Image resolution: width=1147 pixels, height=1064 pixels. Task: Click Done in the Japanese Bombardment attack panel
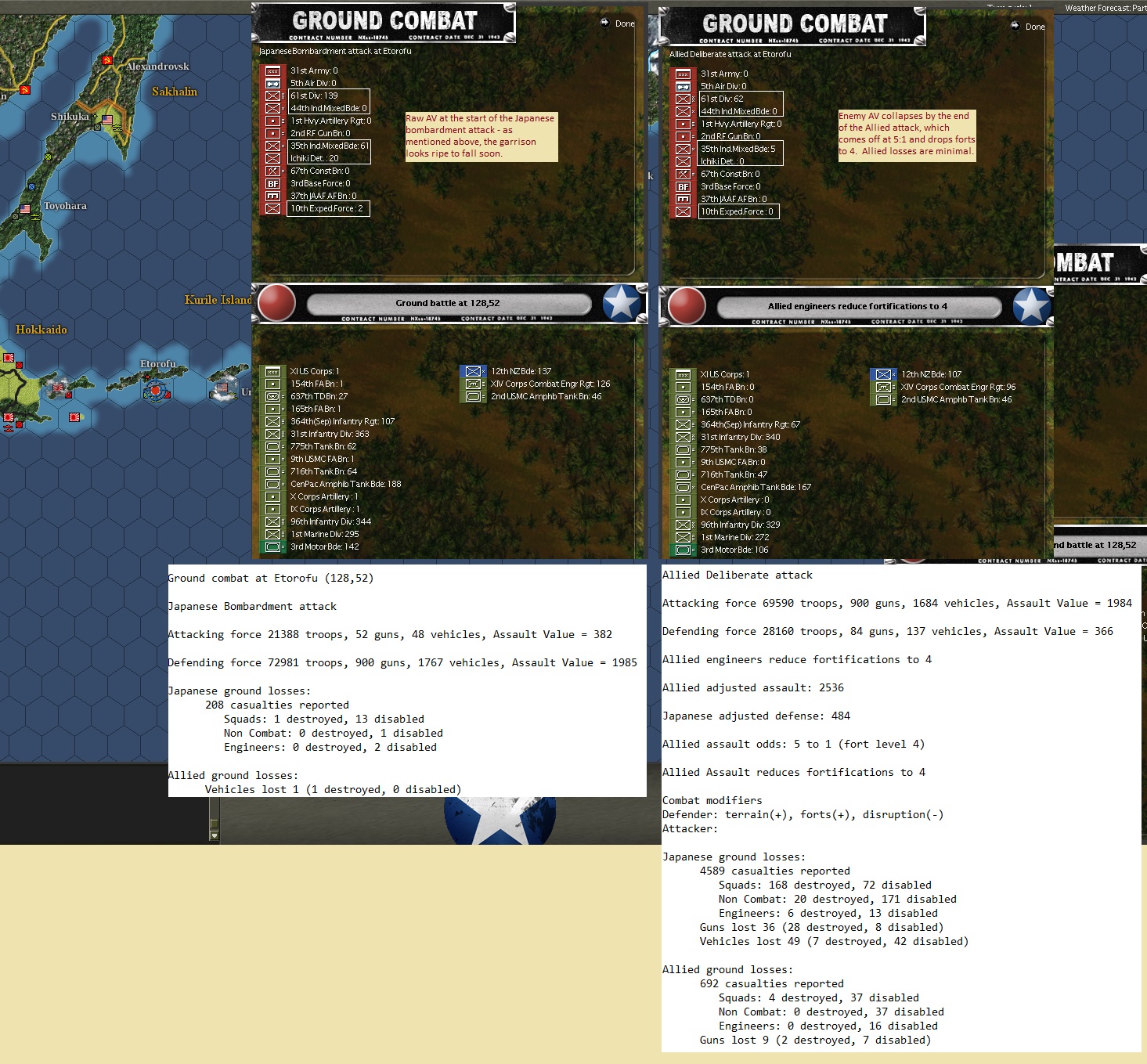click(619, 23)
